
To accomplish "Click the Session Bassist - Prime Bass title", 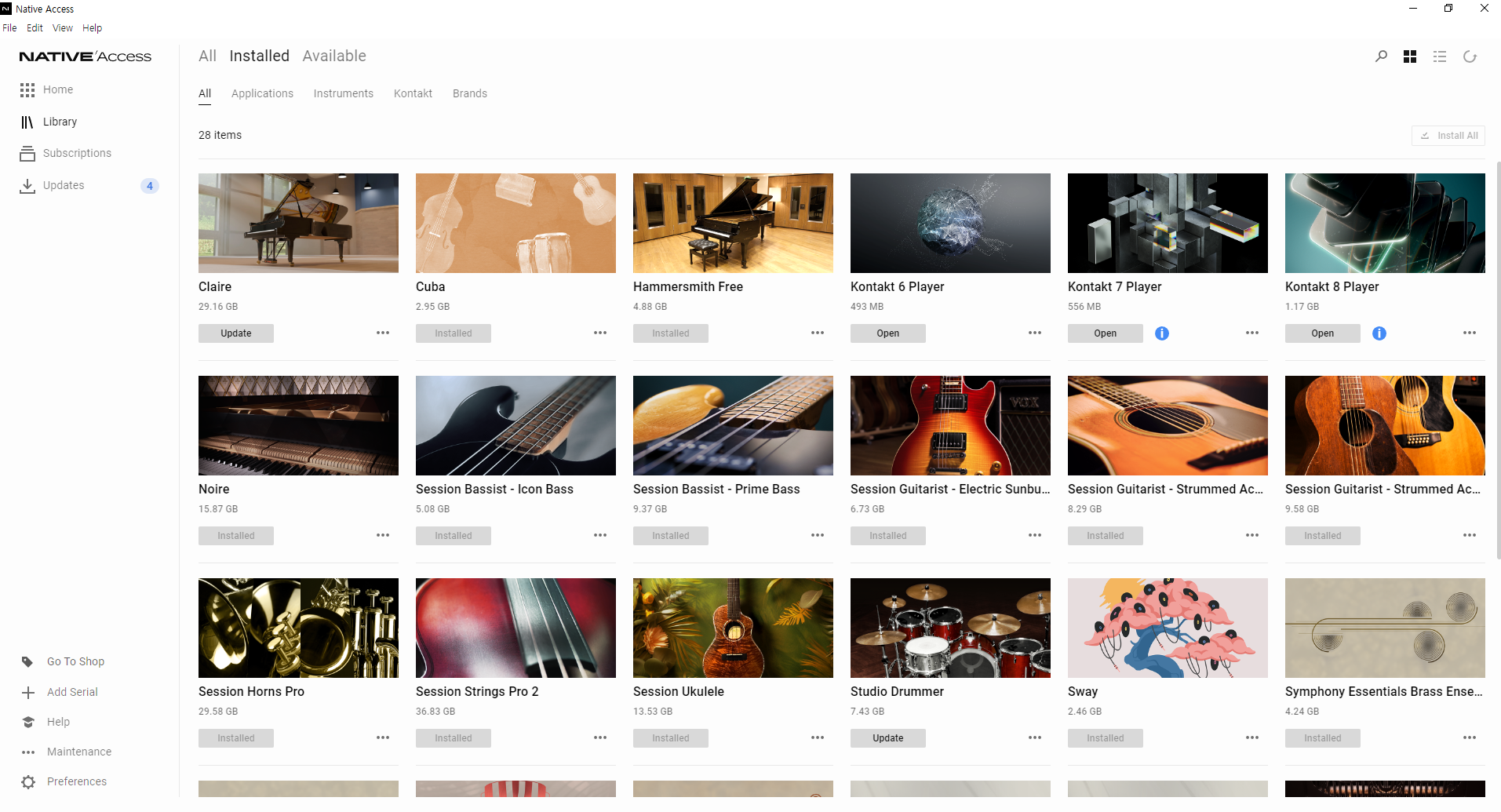I will 716,489.
